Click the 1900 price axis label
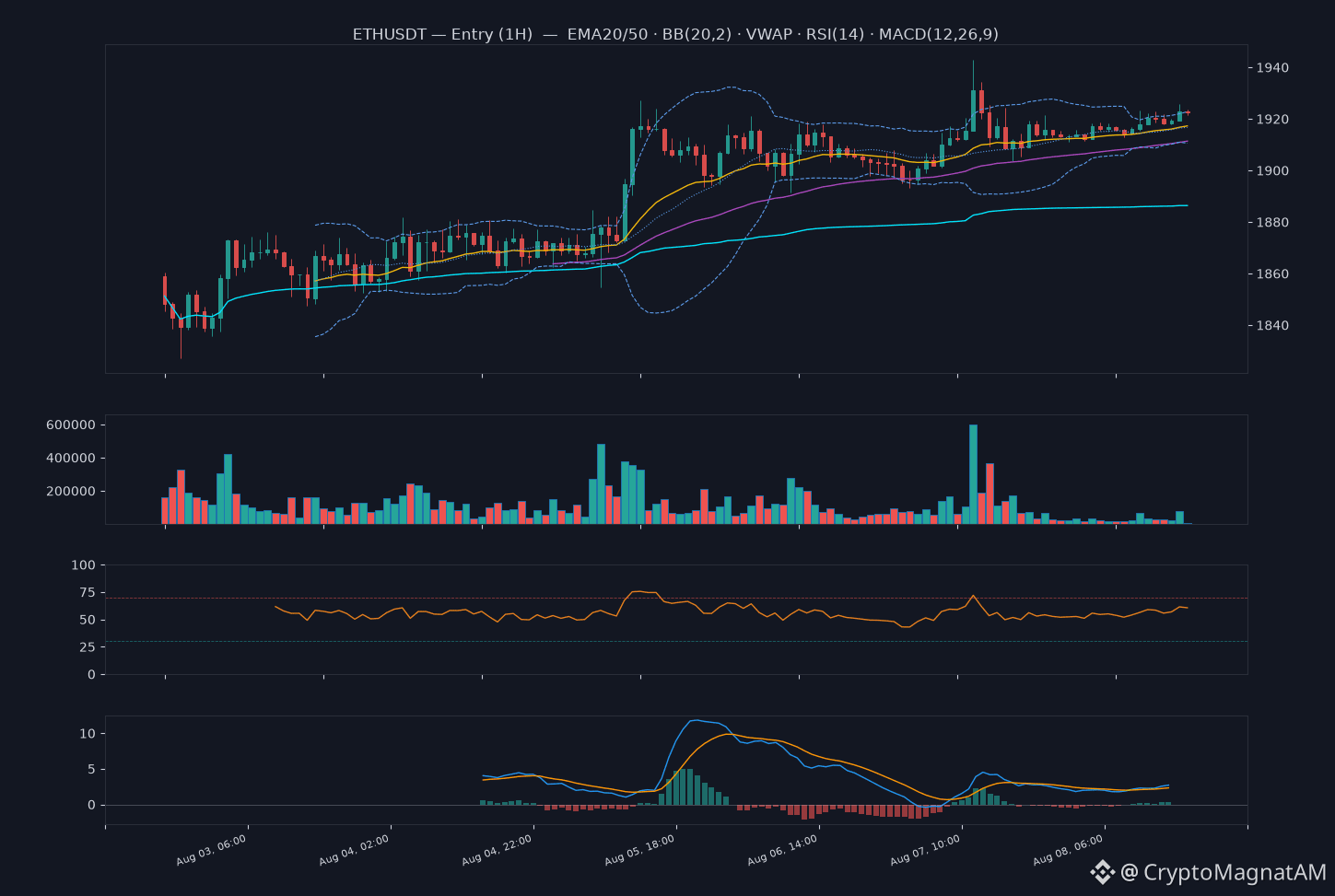 pyautogui.click(x=1272, y=171)
